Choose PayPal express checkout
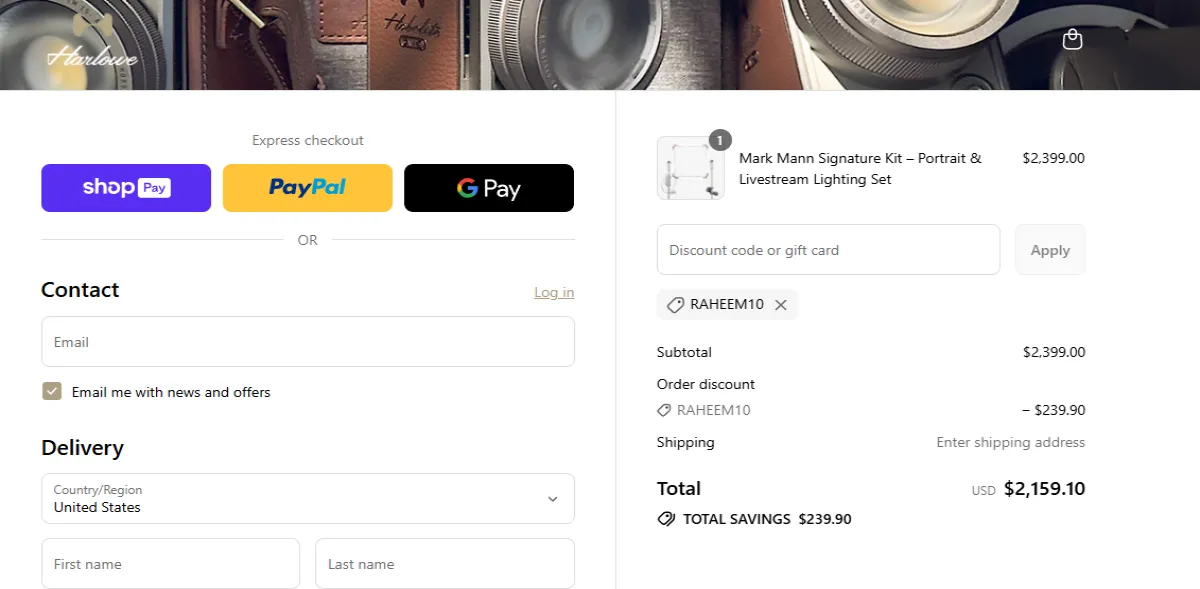 308,188
